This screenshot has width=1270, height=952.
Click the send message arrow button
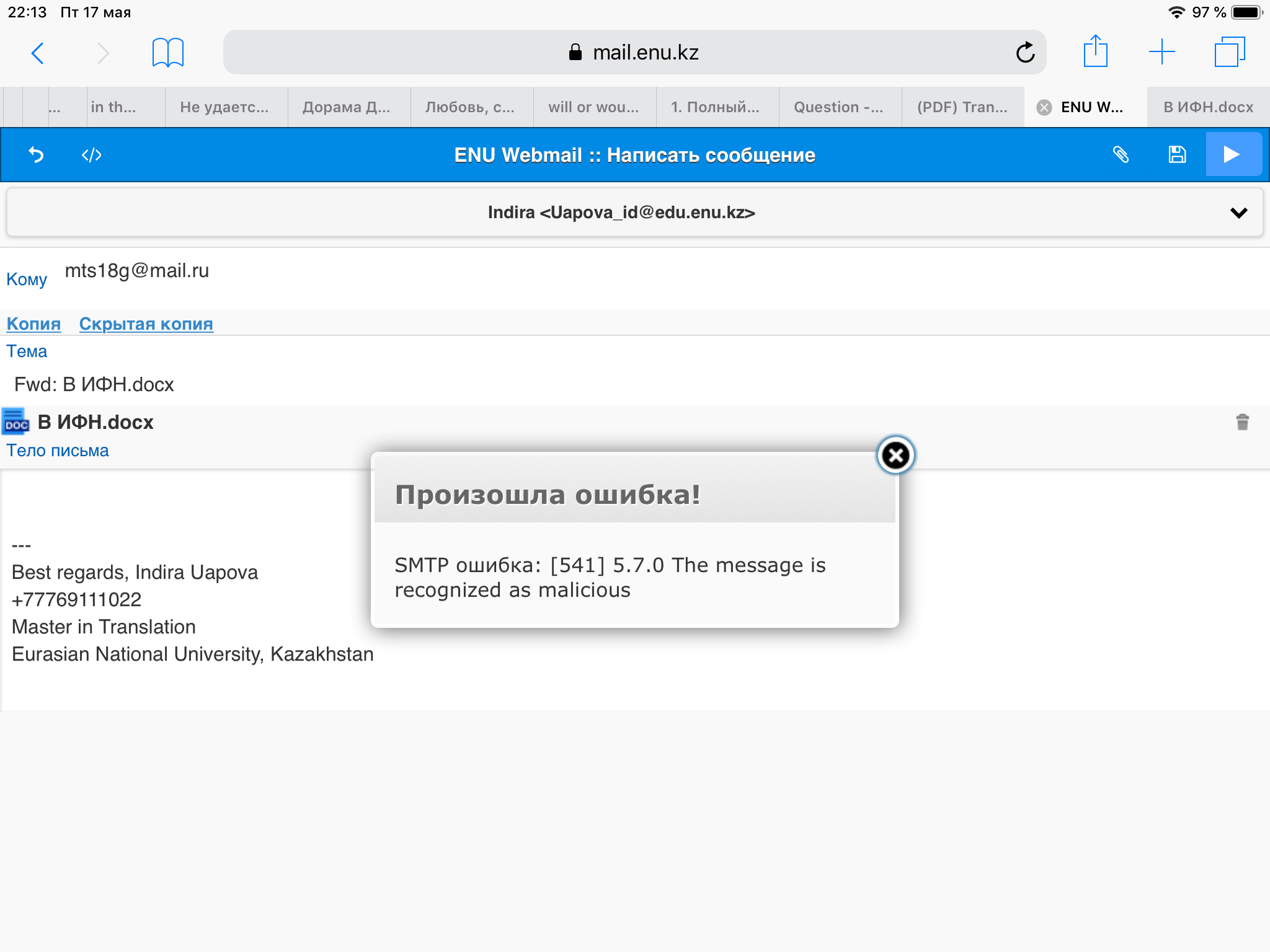click(1232, 154)
